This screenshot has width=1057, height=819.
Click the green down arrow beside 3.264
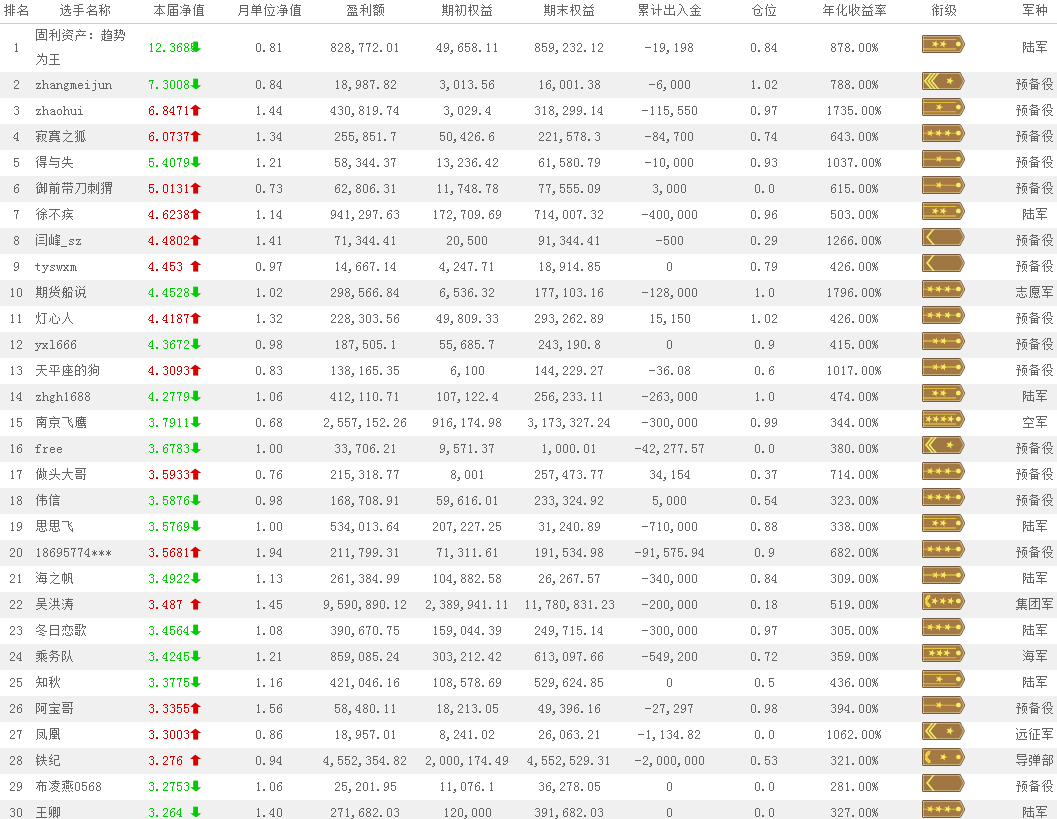coord(195,812)
